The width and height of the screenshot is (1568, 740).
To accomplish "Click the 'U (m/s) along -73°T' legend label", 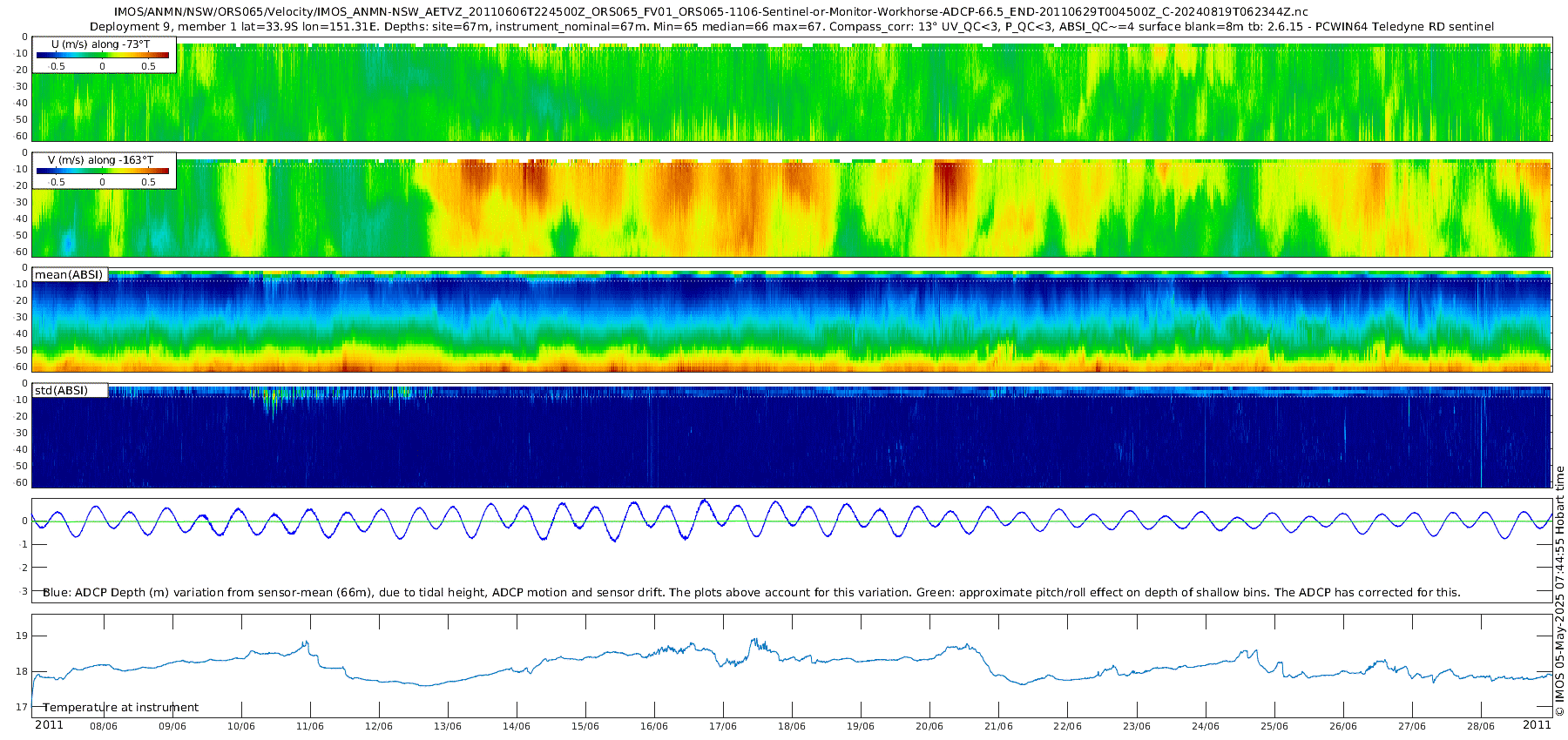I will click(x=101, y=44).
